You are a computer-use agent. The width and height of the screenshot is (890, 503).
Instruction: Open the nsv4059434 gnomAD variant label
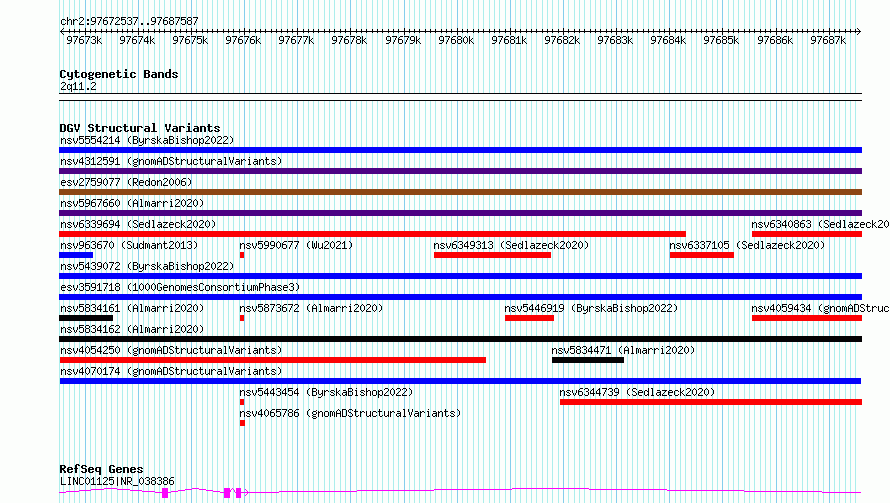tap(820, 308)
